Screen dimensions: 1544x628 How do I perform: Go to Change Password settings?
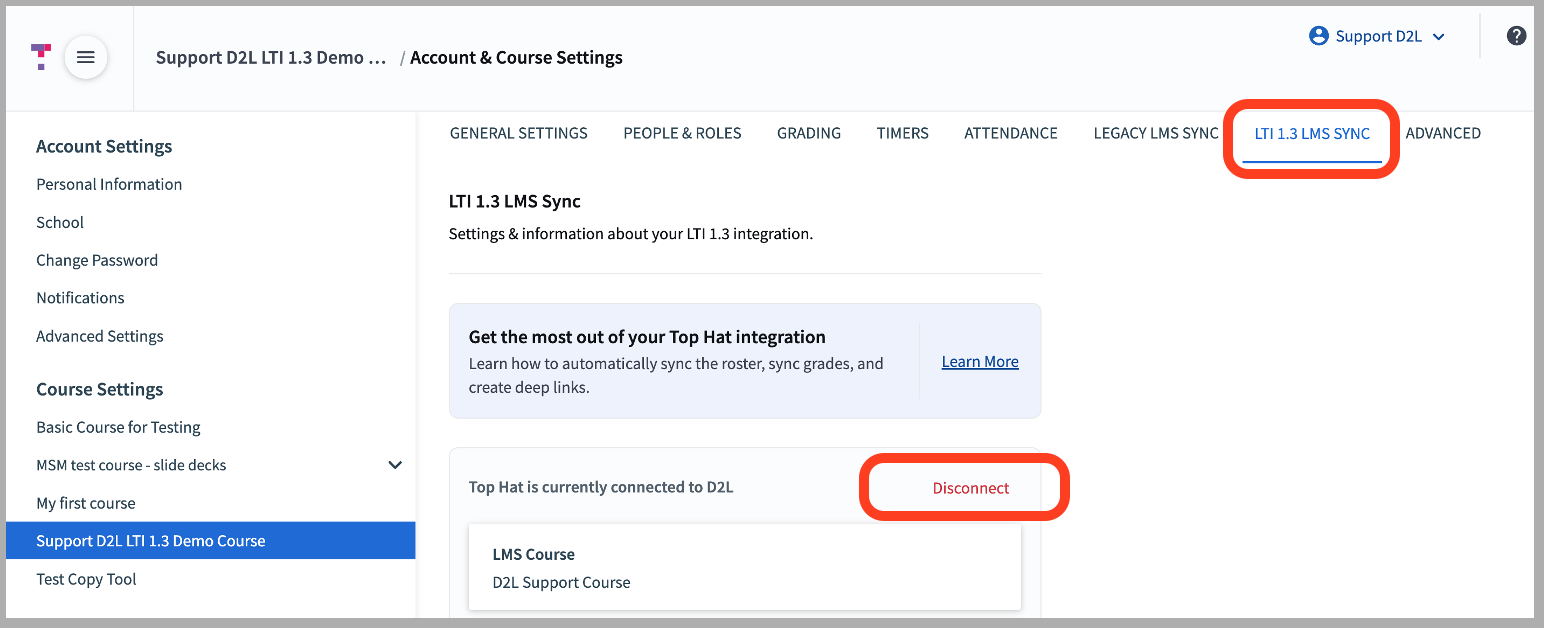(97, 260)
